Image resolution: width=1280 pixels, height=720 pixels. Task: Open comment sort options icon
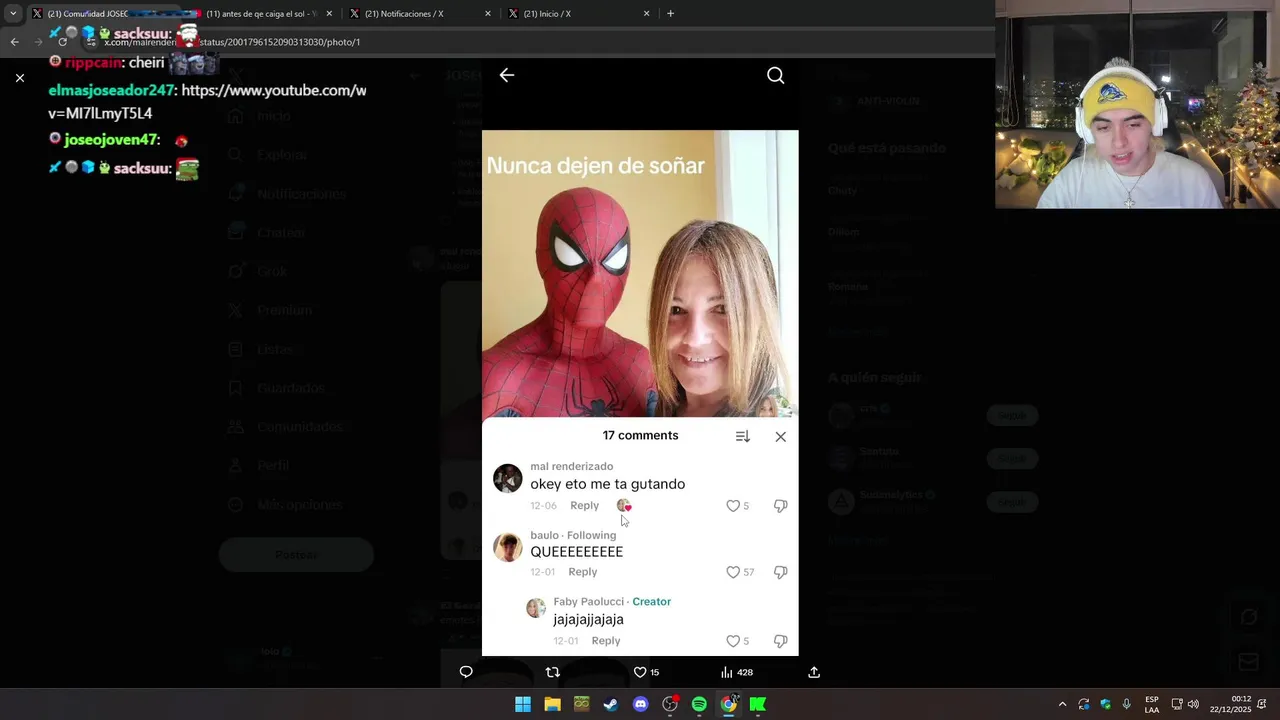click(742, 437)
